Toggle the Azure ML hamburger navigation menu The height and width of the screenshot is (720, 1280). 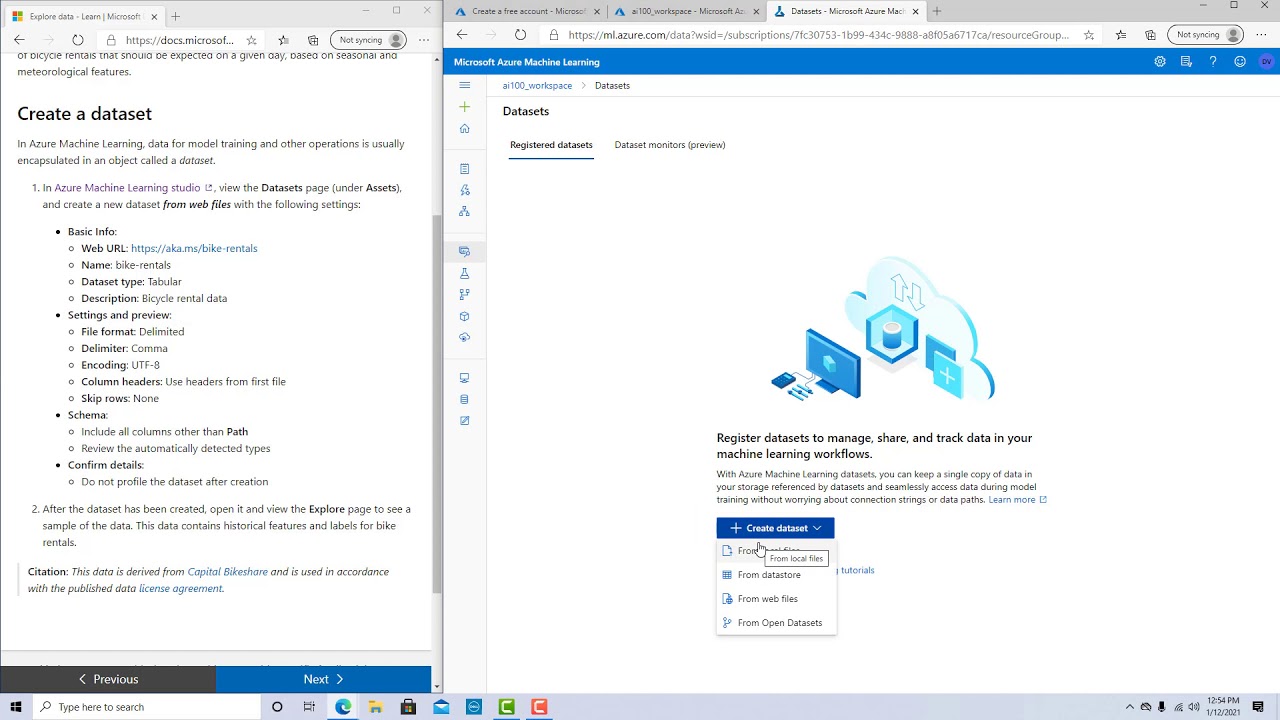(x=464, y=85)
